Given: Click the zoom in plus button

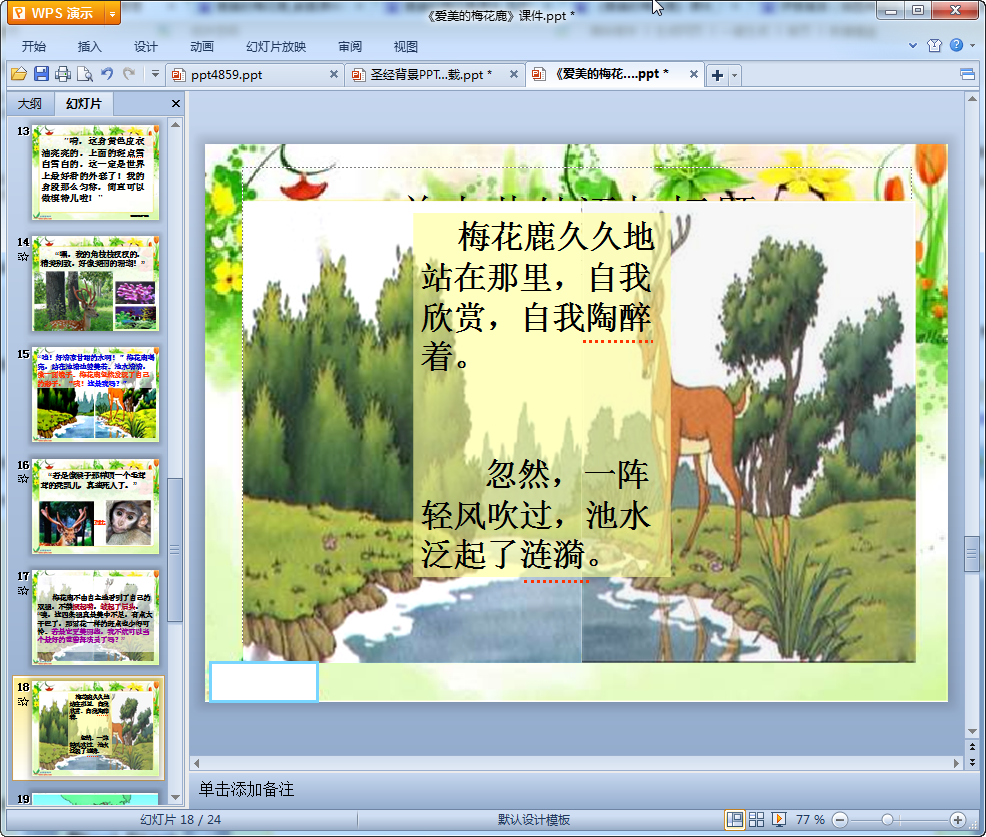Looking at the screenshot, I should pos(957,820).
